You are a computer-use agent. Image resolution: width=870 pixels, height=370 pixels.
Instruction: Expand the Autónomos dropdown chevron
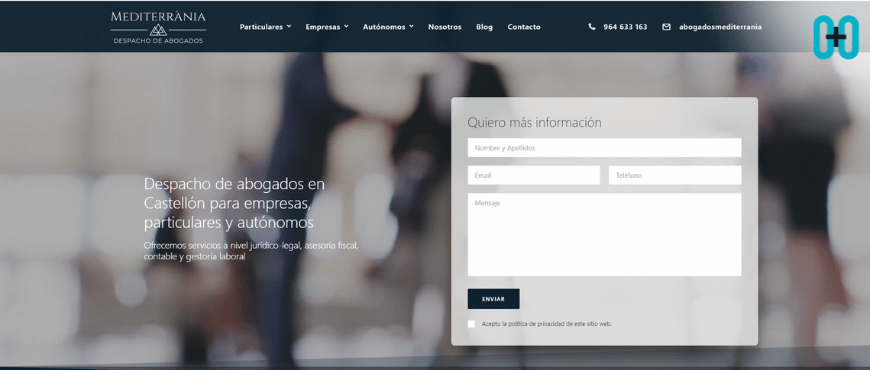pos(411,26)
